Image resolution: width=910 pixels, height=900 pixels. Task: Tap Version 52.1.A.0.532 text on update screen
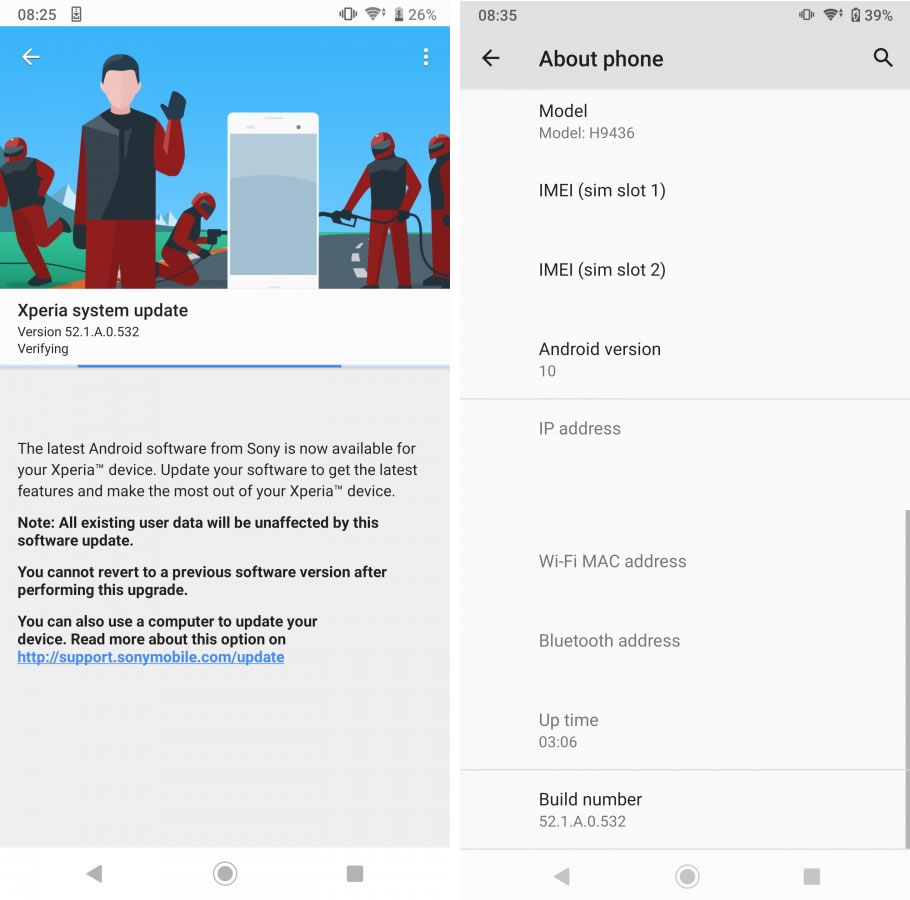[78, 331]
